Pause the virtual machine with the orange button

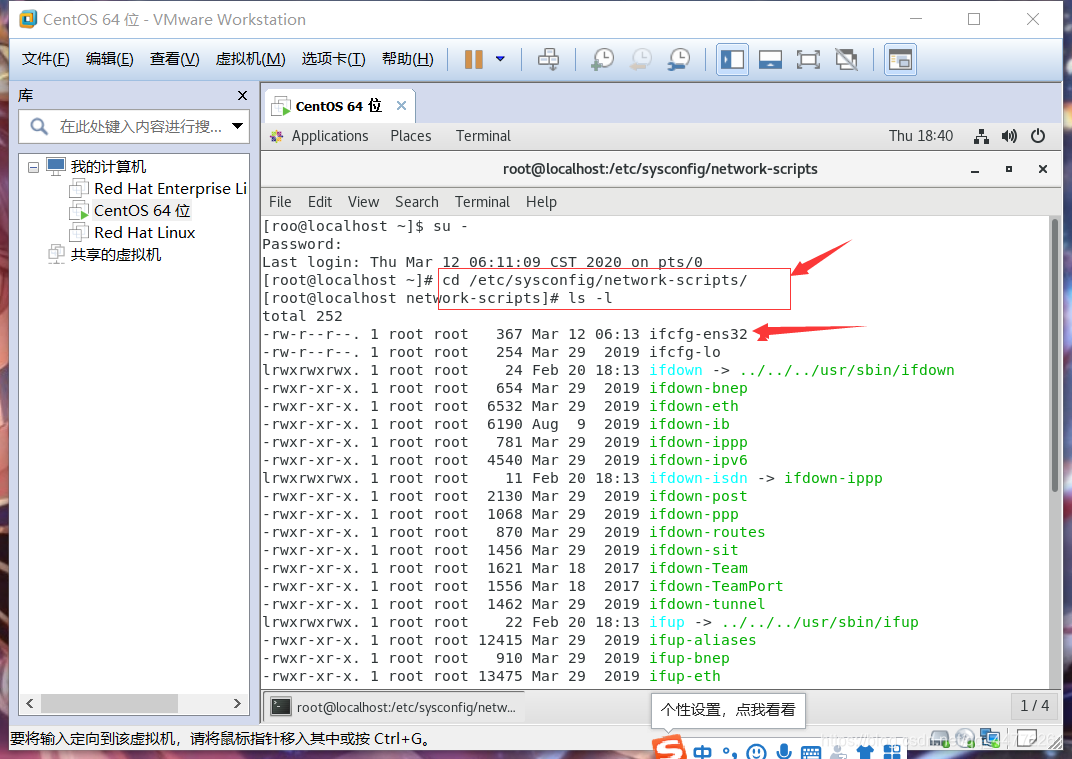pyautogui.click(x=474, y=59)
